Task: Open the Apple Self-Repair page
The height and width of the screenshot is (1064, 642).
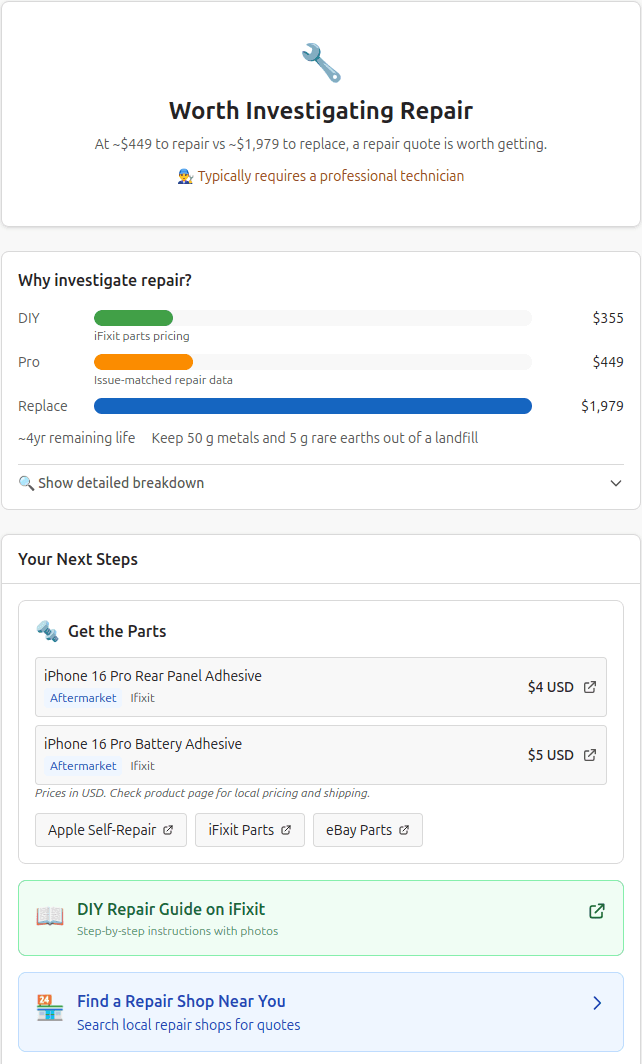Action: (110, 829)
